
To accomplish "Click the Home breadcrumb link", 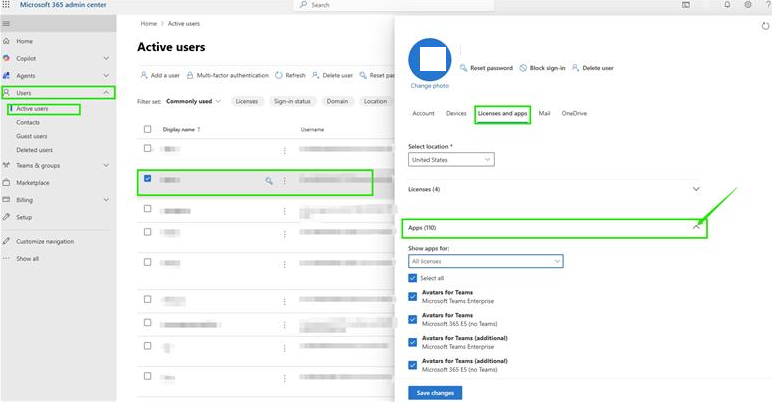I will click(x=149, y=24).
